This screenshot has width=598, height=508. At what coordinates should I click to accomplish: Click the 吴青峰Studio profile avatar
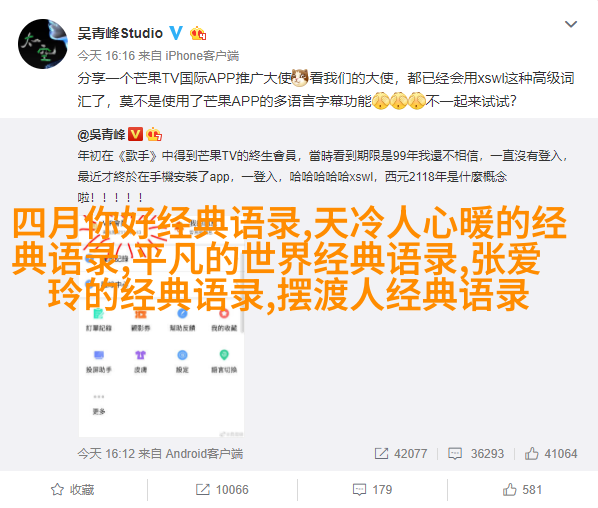pos(43,44)
